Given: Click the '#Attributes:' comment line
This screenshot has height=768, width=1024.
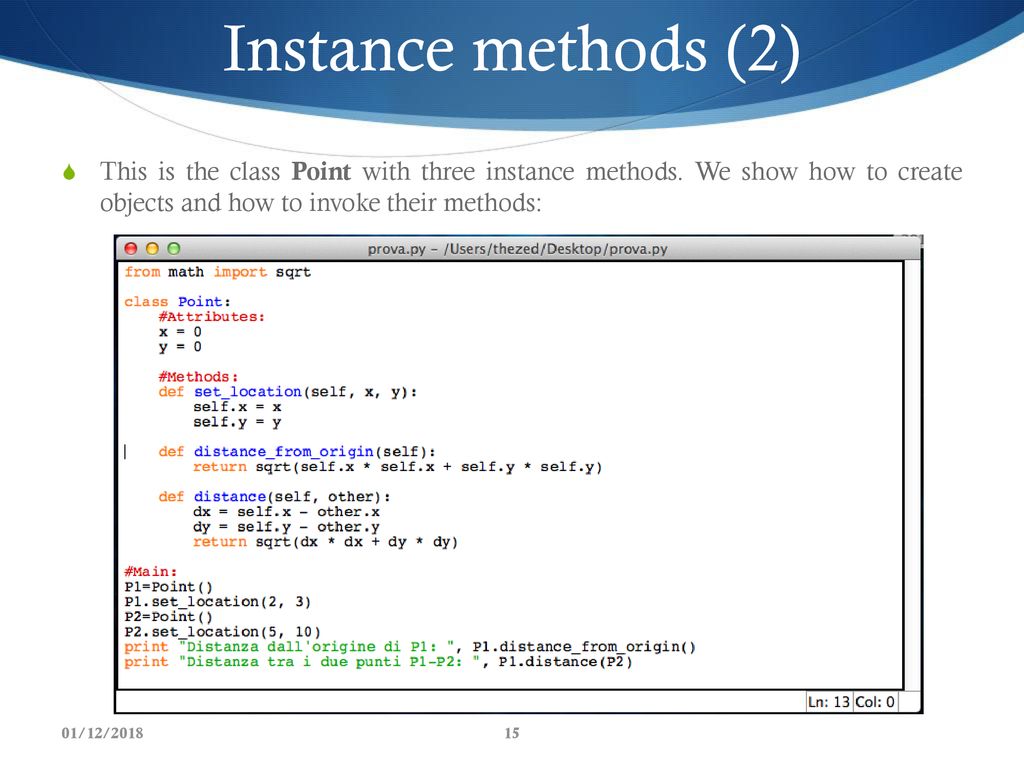Looking at the screenshot, I should pos(212,317).
